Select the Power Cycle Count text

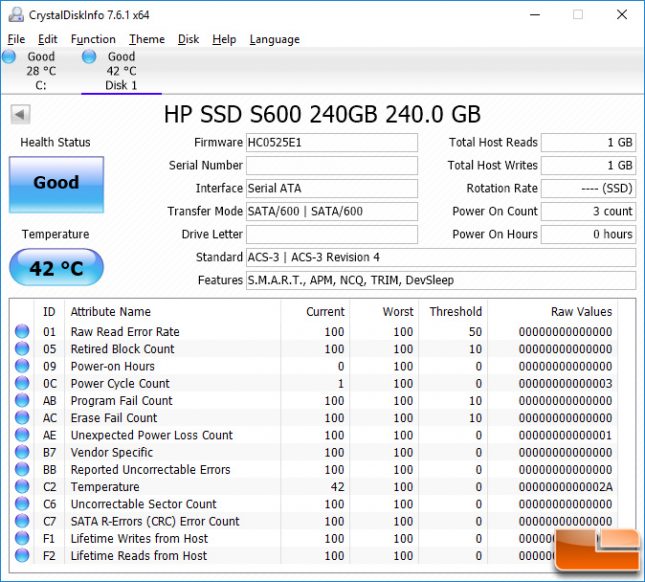coord(120,383)
